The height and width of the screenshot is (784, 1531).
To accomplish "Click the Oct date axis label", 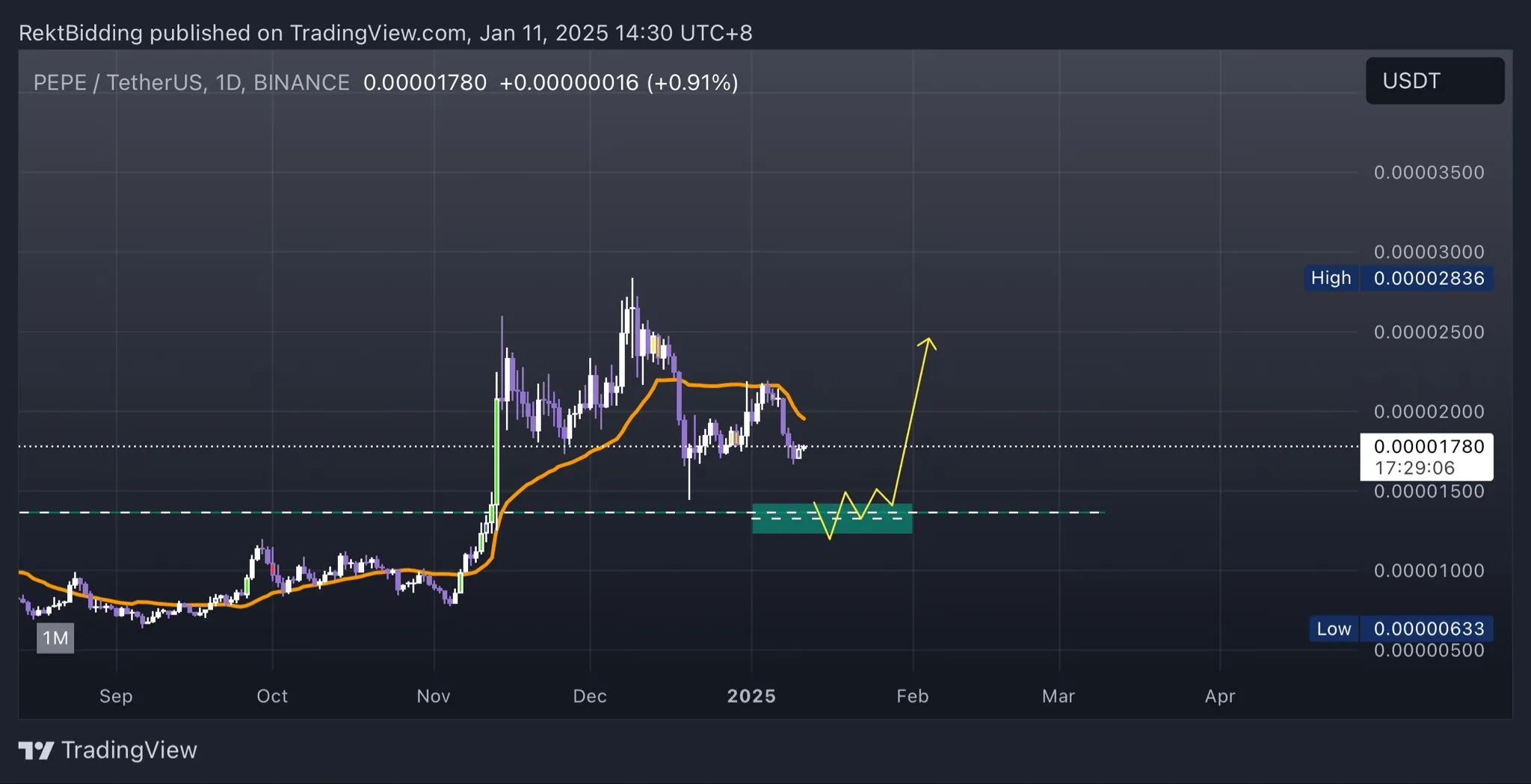I will click(x=272, y=696).
